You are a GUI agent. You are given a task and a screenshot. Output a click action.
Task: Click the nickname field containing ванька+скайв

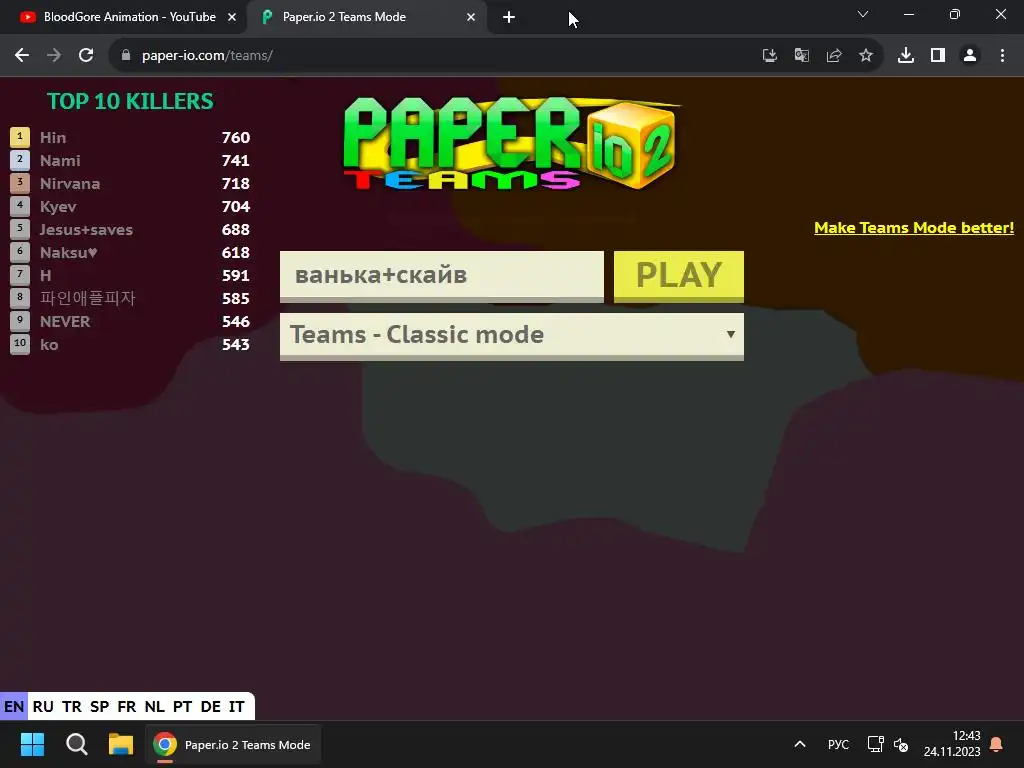[x=441, y=276]
